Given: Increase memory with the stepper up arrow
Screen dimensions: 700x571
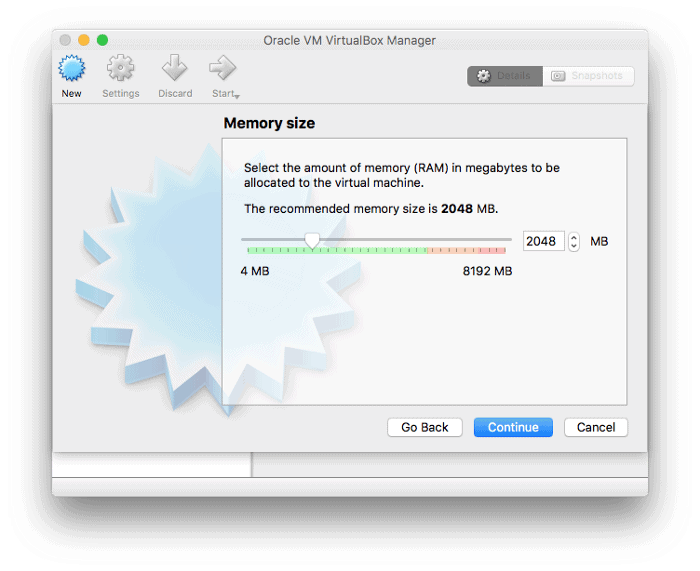Looking at the screenshot, I should pos(574,237).
